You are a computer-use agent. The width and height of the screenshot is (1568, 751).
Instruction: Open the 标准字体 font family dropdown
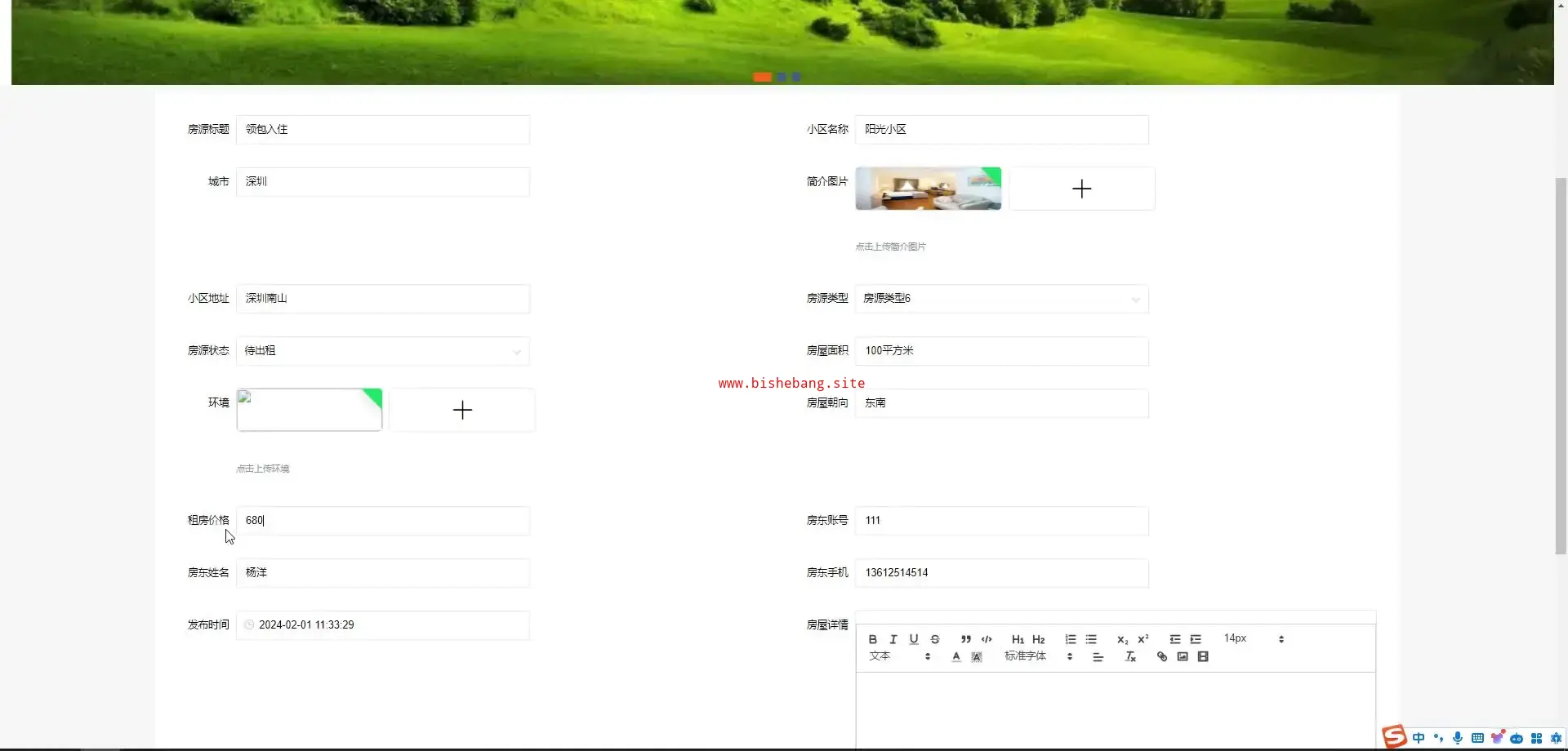pos(1038,656)
